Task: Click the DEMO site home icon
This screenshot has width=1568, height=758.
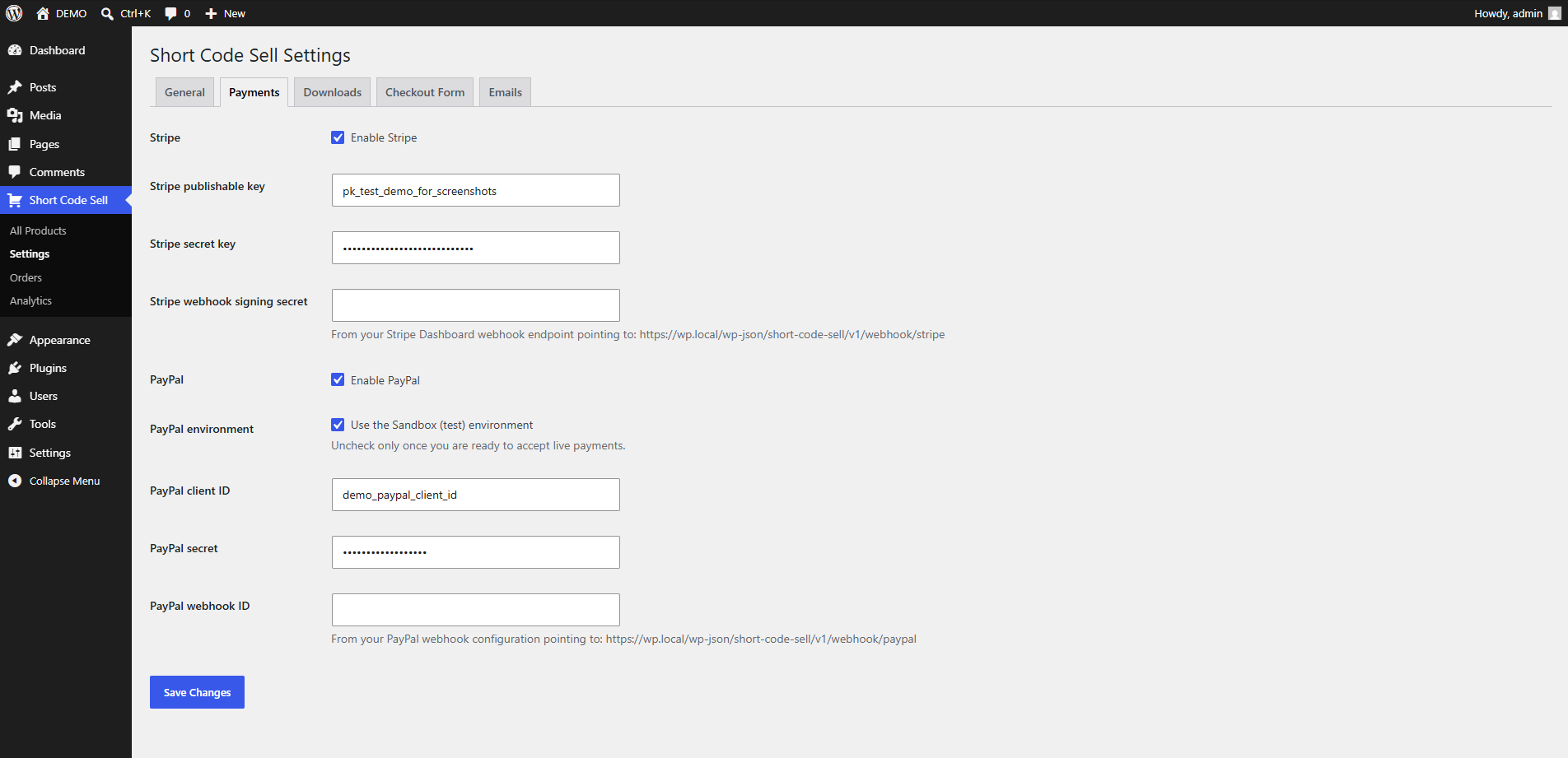Action: [x=43, y=13]
